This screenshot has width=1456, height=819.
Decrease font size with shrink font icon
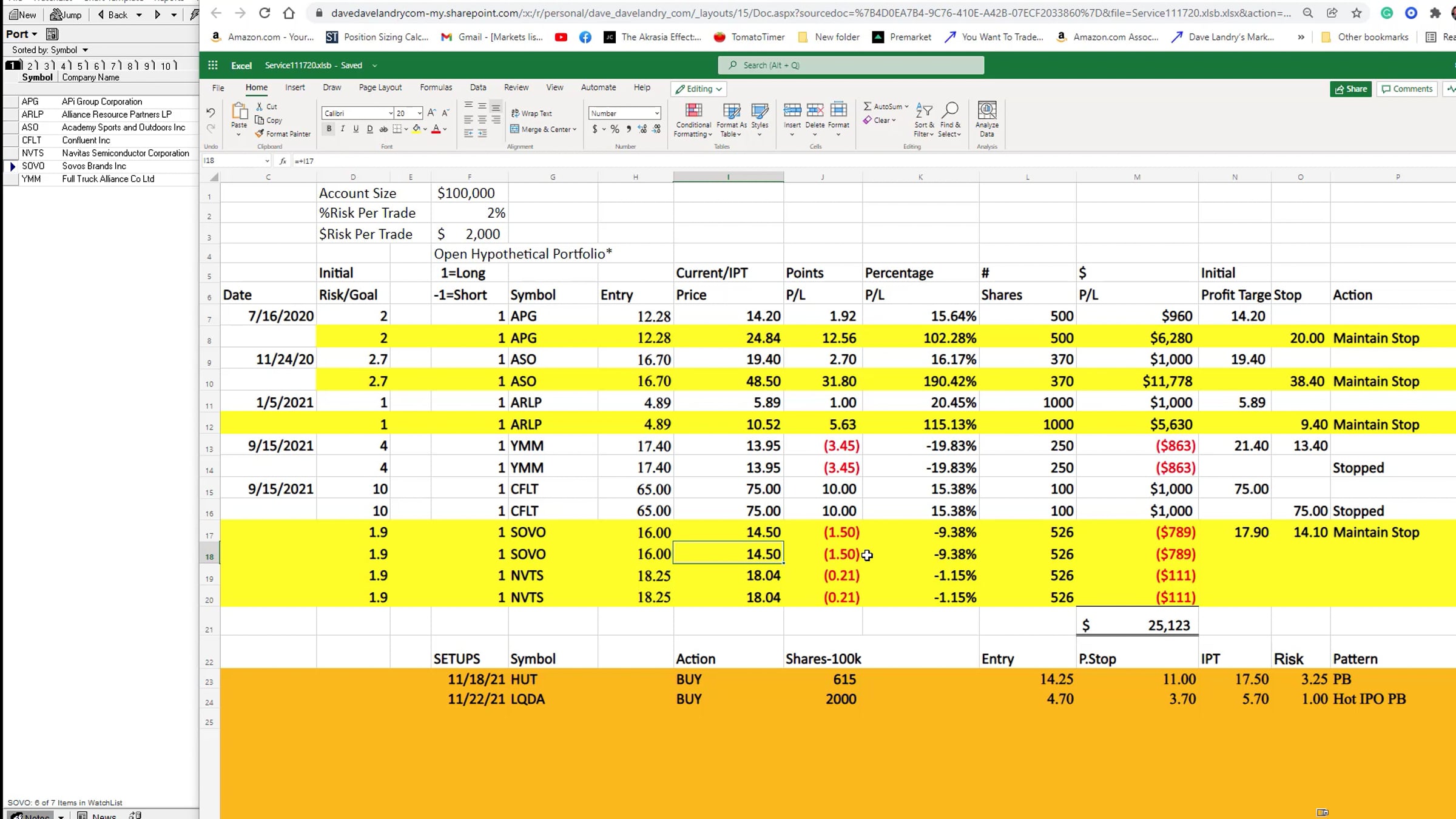pyautogui.click(x=445, y=113)
